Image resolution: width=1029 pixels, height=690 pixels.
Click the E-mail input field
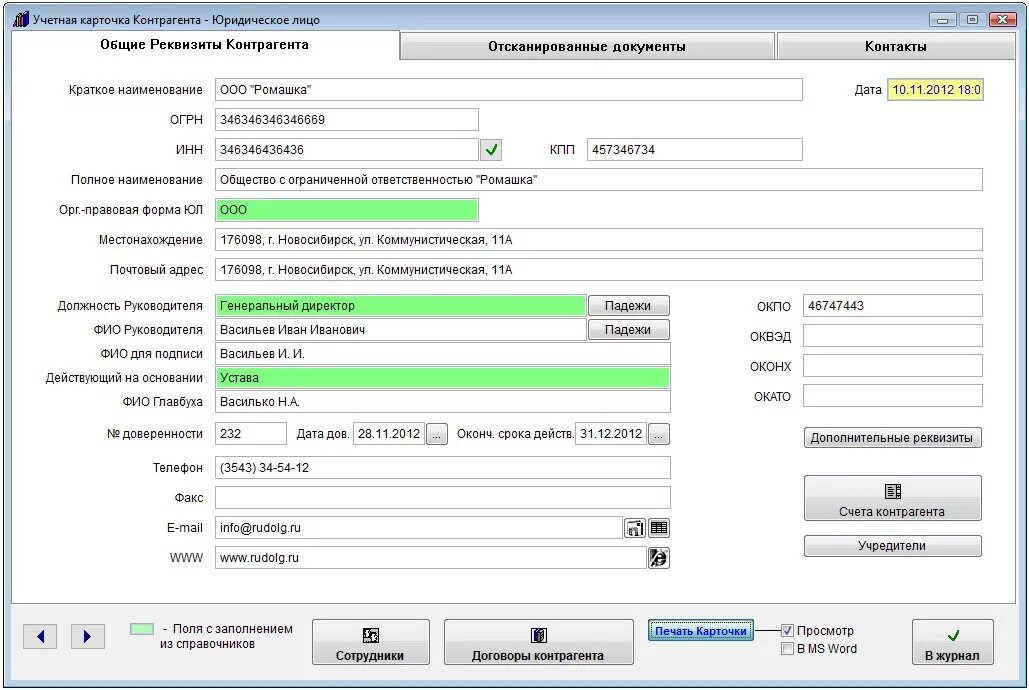click(x=419, y=528)
